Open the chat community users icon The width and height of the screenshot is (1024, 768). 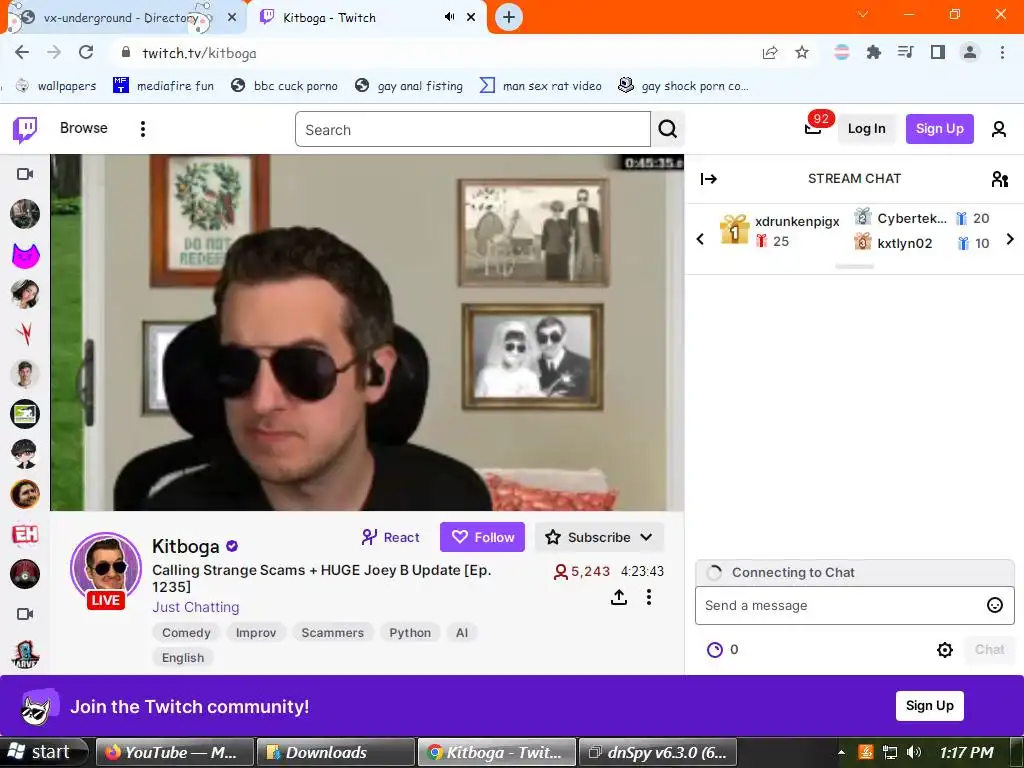click(999, 179)
